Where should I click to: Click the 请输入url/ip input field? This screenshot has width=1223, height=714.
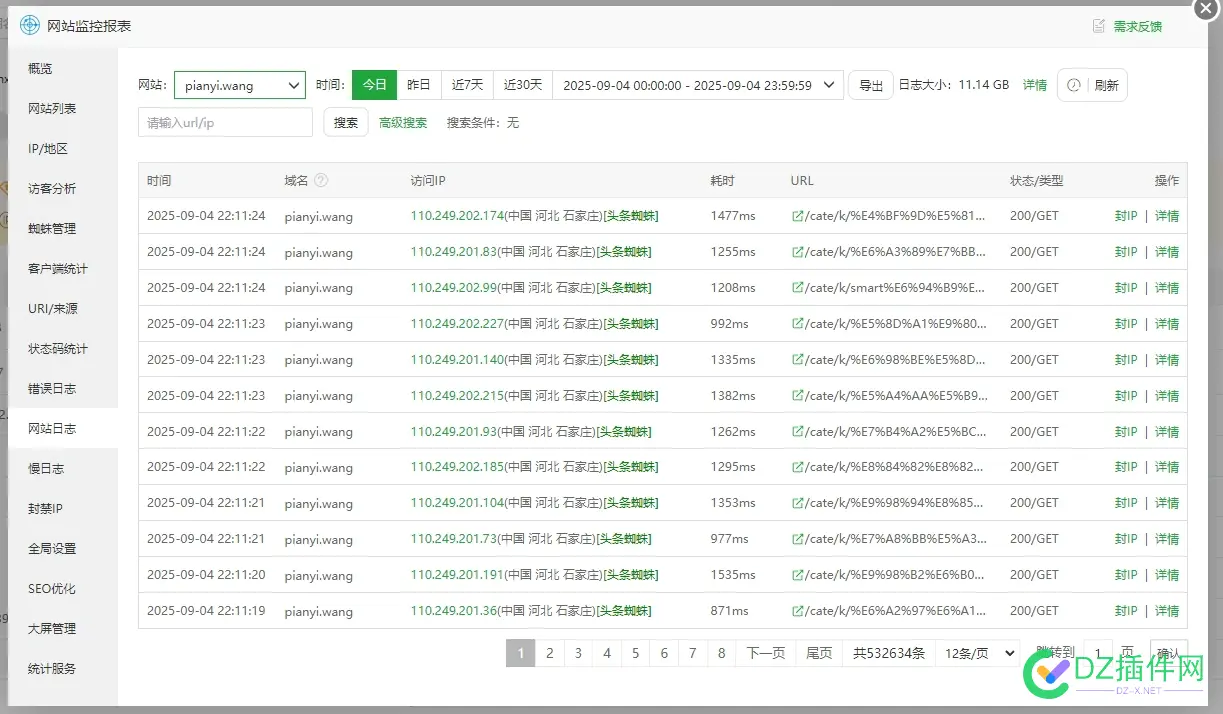coord(224,122)
